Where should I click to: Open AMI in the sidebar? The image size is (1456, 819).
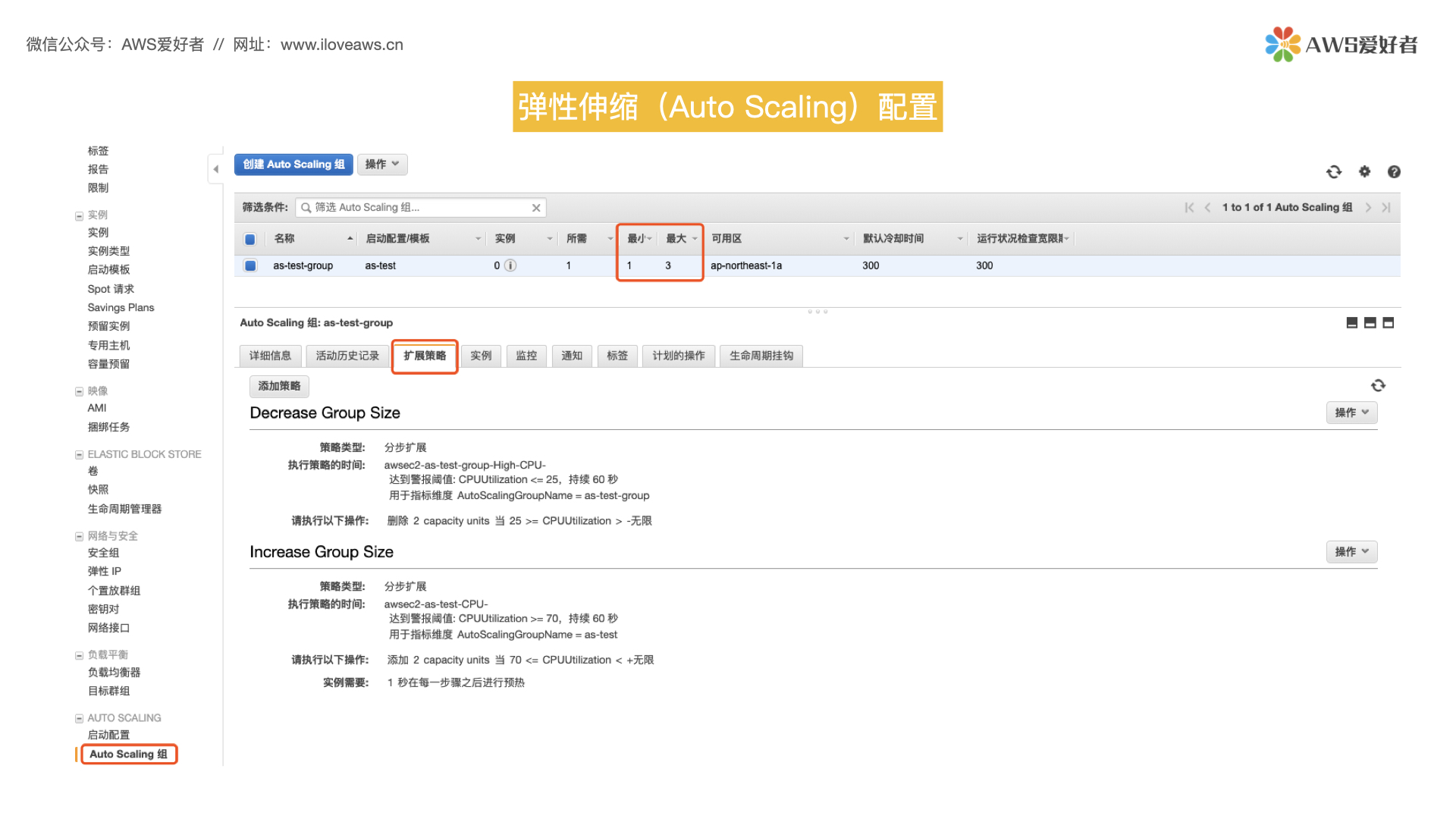[x=97, y=408]
